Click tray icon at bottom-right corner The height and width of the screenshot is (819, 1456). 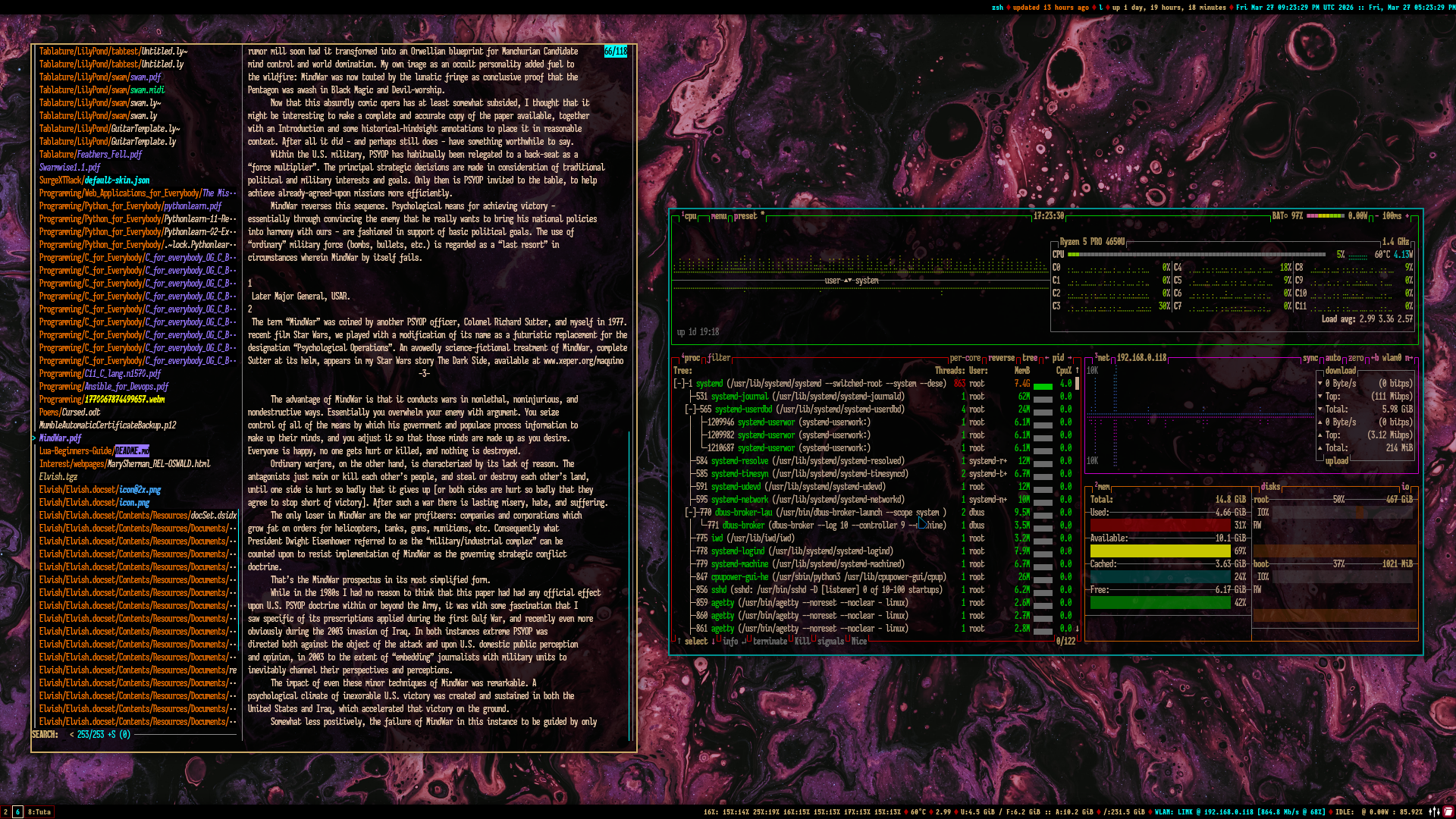point(1448,811)
